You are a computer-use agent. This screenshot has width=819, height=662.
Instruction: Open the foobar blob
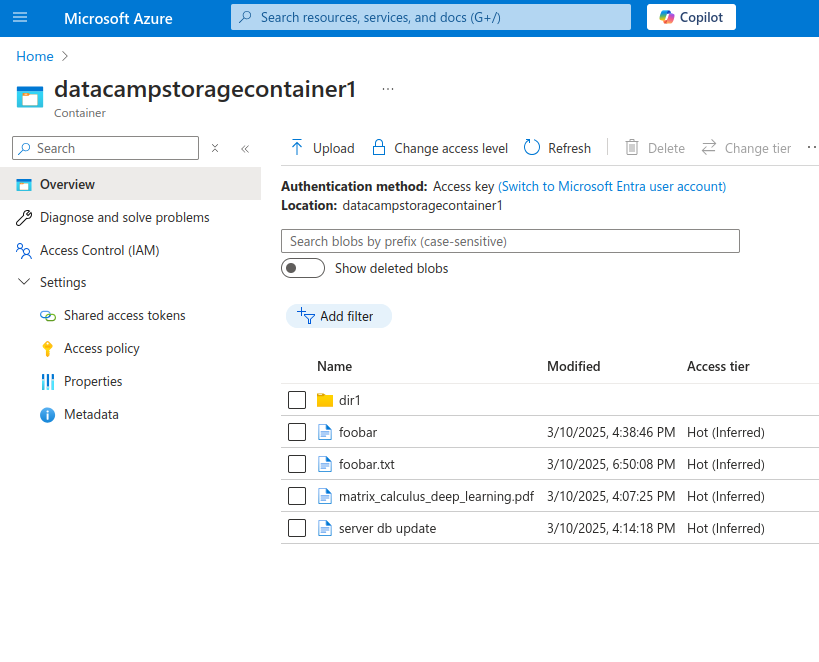(x=358, y=432)
